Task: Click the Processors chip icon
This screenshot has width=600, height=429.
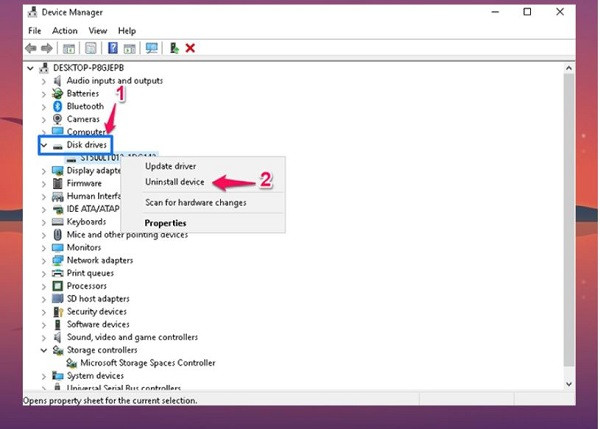Action: click(57, 286)
